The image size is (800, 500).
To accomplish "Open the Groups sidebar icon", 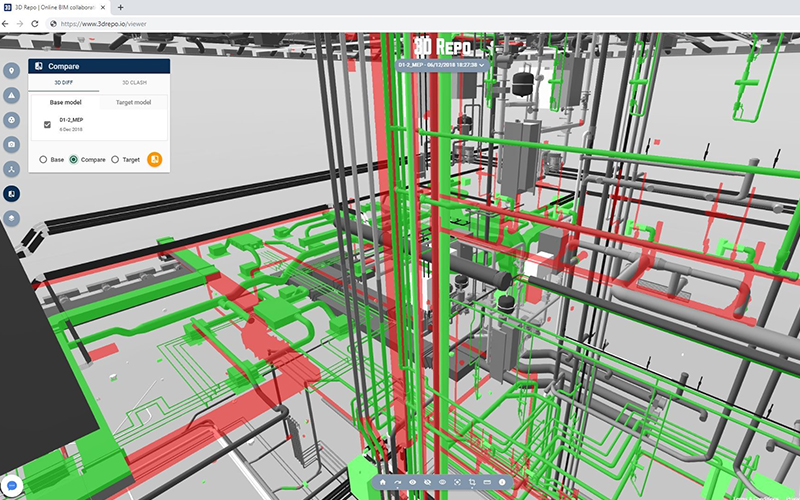I will 12,120.
